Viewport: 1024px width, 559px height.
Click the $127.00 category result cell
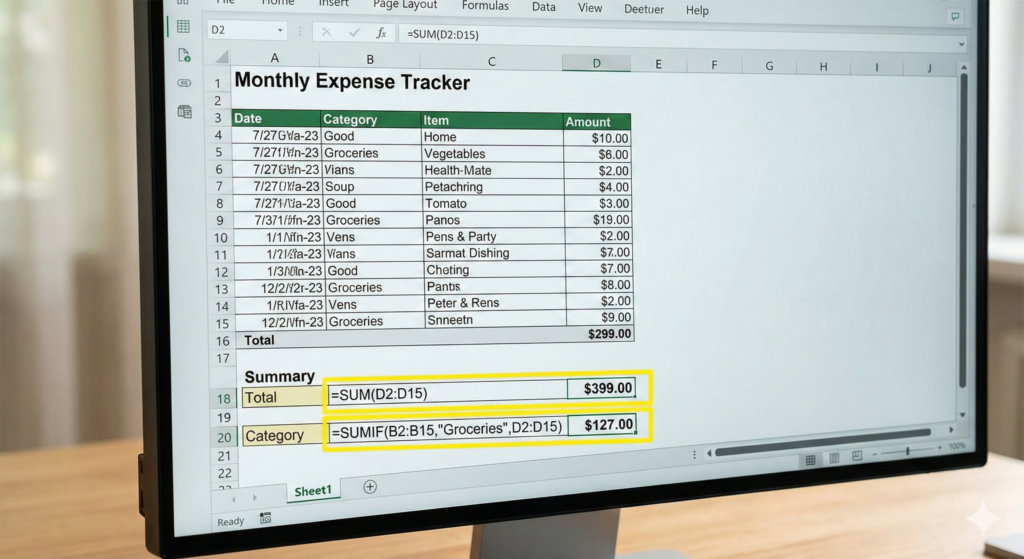(x=601, y=425)
